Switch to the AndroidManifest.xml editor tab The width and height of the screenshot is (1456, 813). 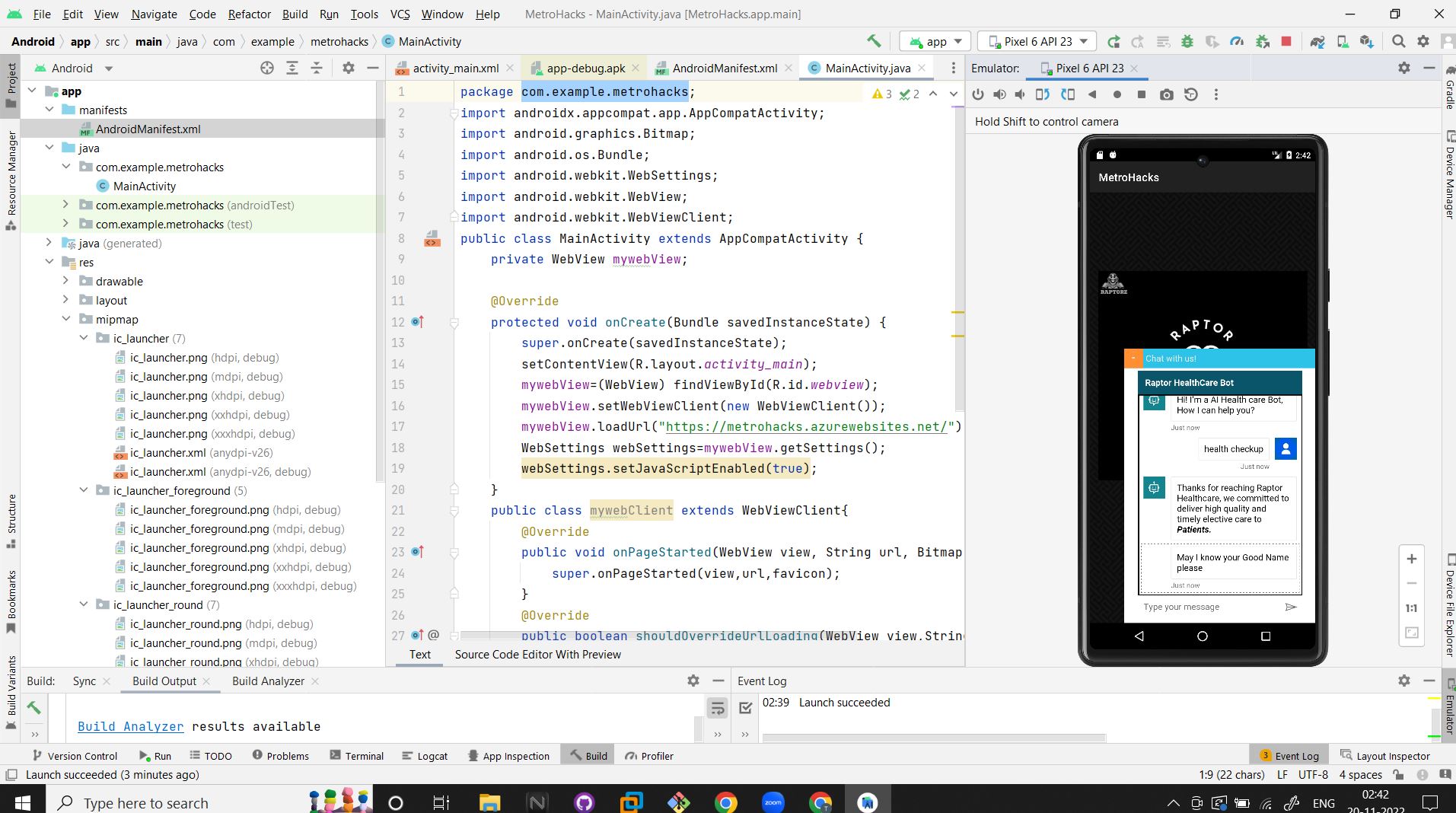coord(724,69)
